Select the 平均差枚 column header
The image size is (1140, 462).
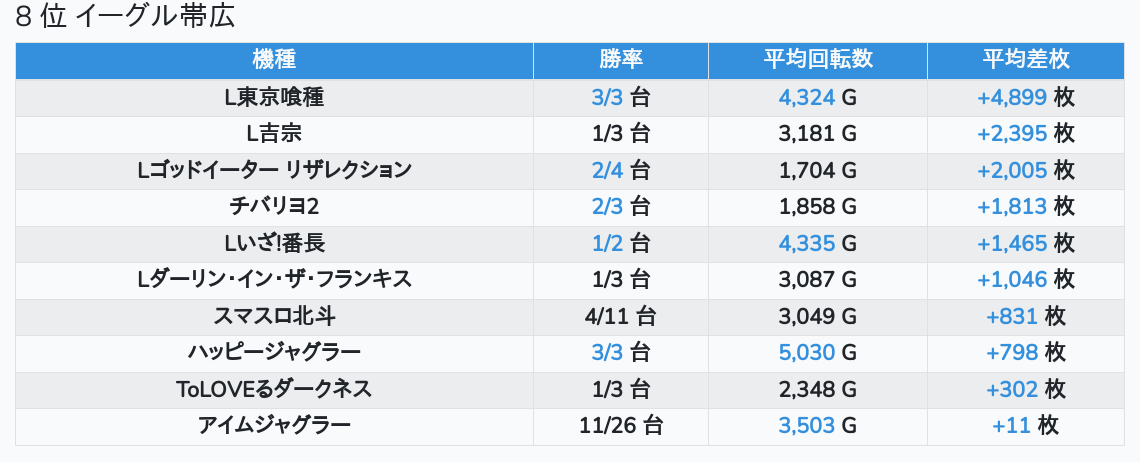click(1026, 60)
